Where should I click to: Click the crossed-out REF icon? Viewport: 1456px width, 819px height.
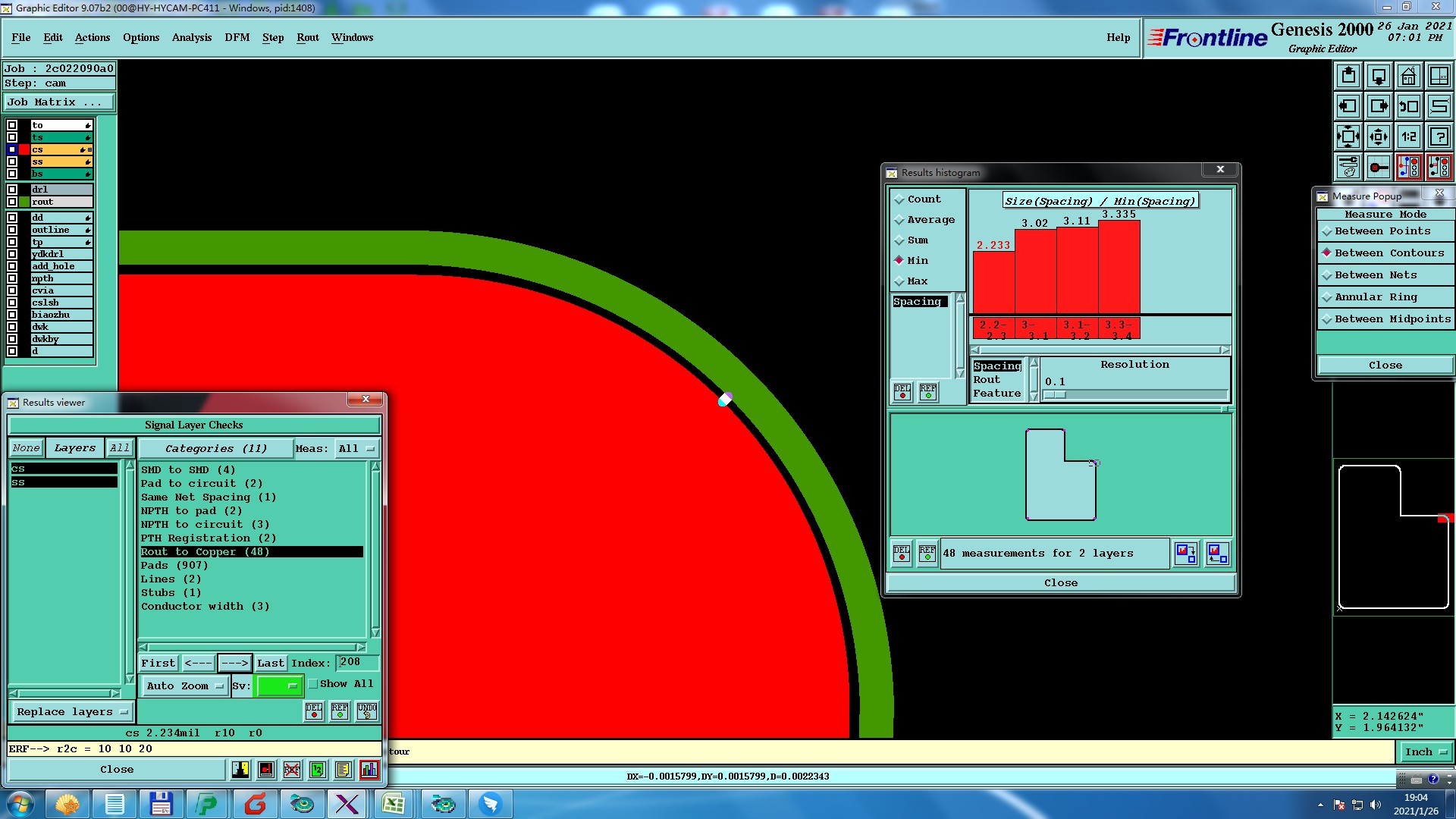(x=291, y=770)
